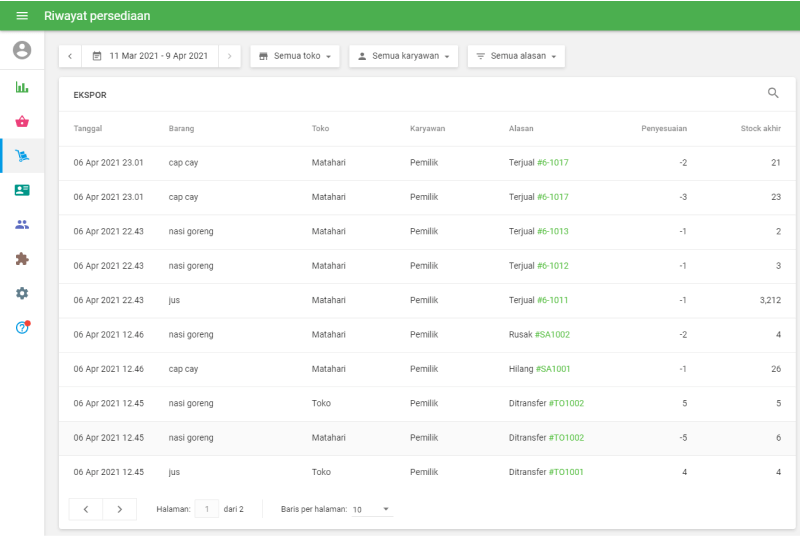Image resolution: width=800 pixels, height=536 pixels.
Task: Open the employees ID card icon
Action: coord(22,190)
